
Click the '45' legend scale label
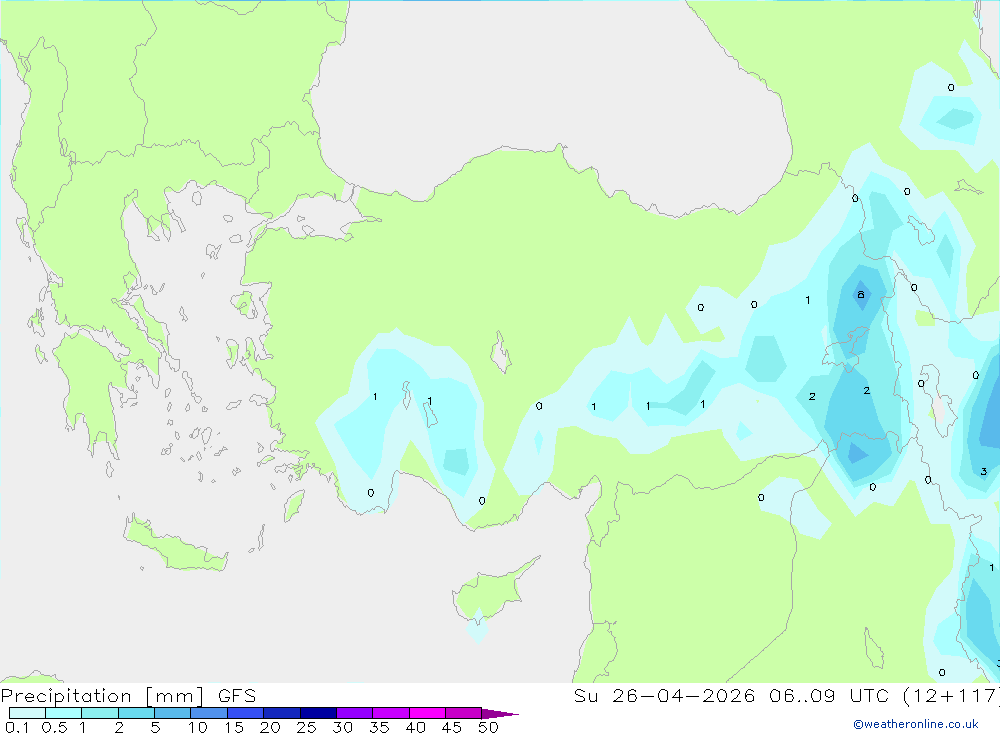click(452, 727)
